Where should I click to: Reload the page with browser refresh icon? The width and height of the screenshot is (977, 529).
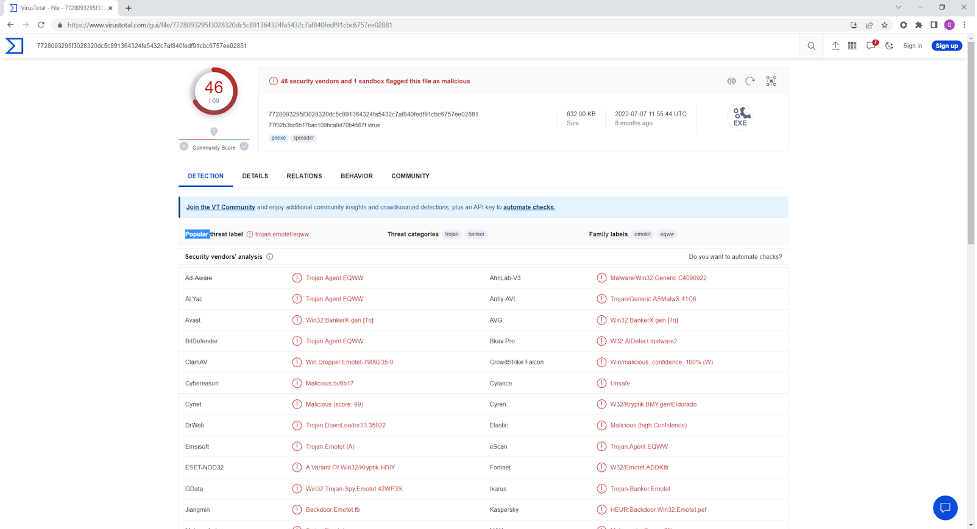(41, 25)
